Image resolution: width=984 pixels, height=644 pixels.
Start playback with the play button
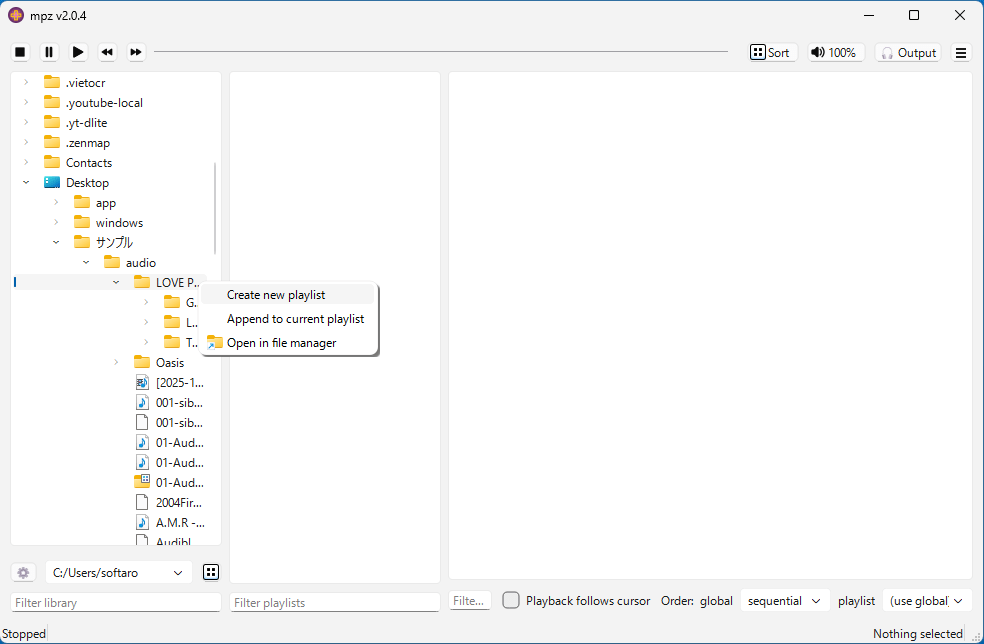point(78,52)
